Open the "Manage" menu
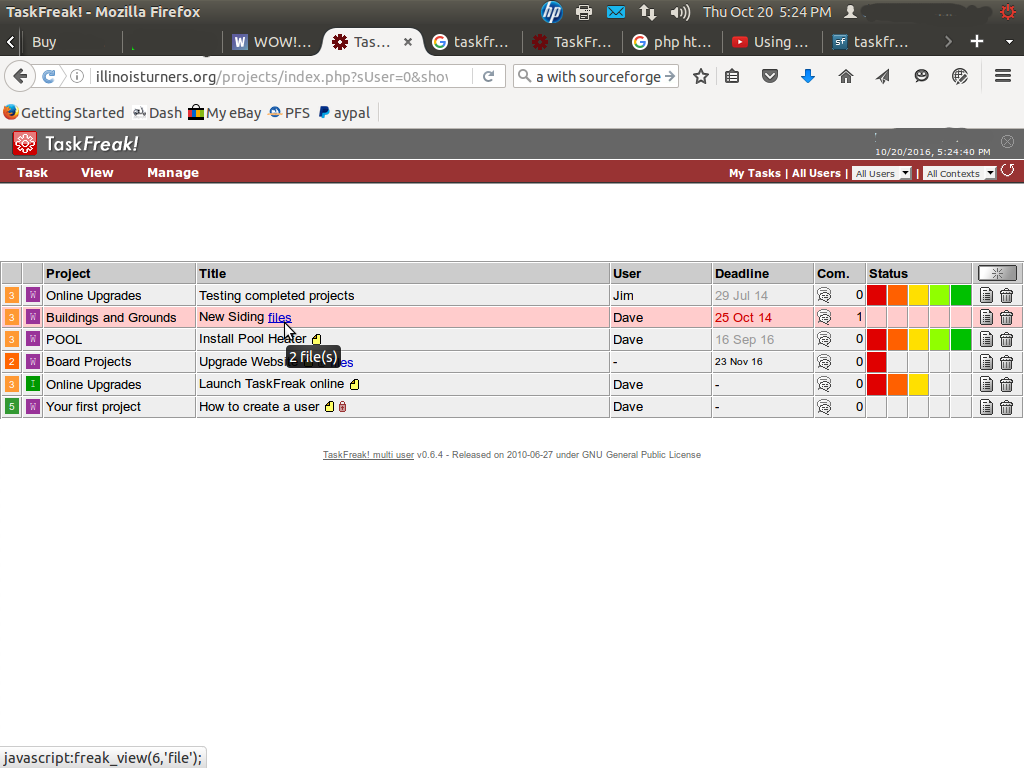This screenshot has height=768, width=1024. tap(172, 173)
